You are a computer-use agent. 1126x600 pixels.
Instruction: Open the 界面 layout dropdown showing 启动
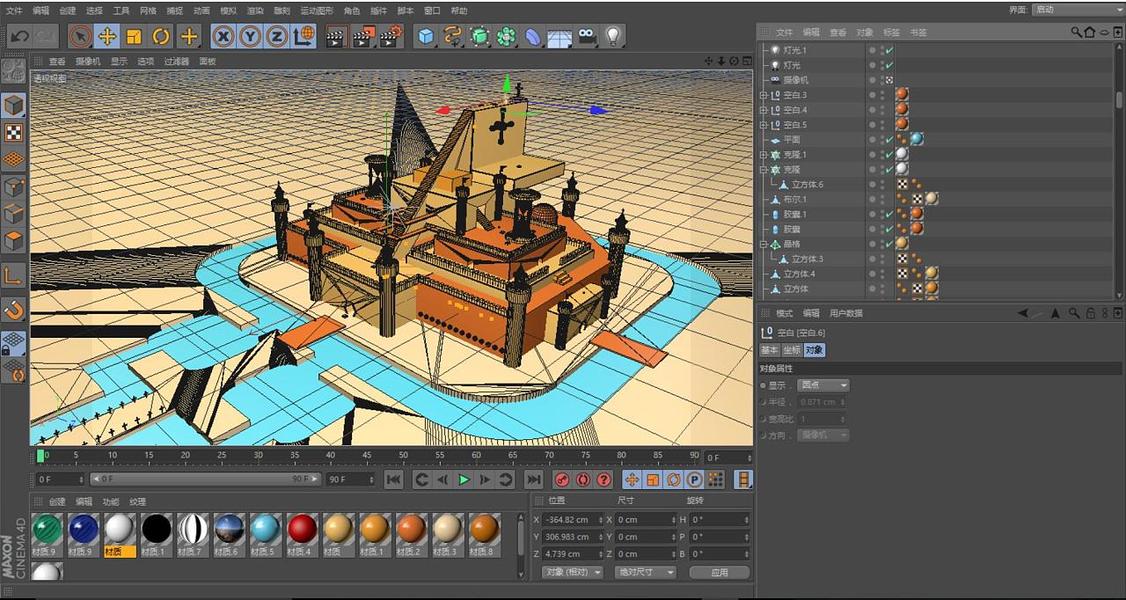pos(1077,9)
